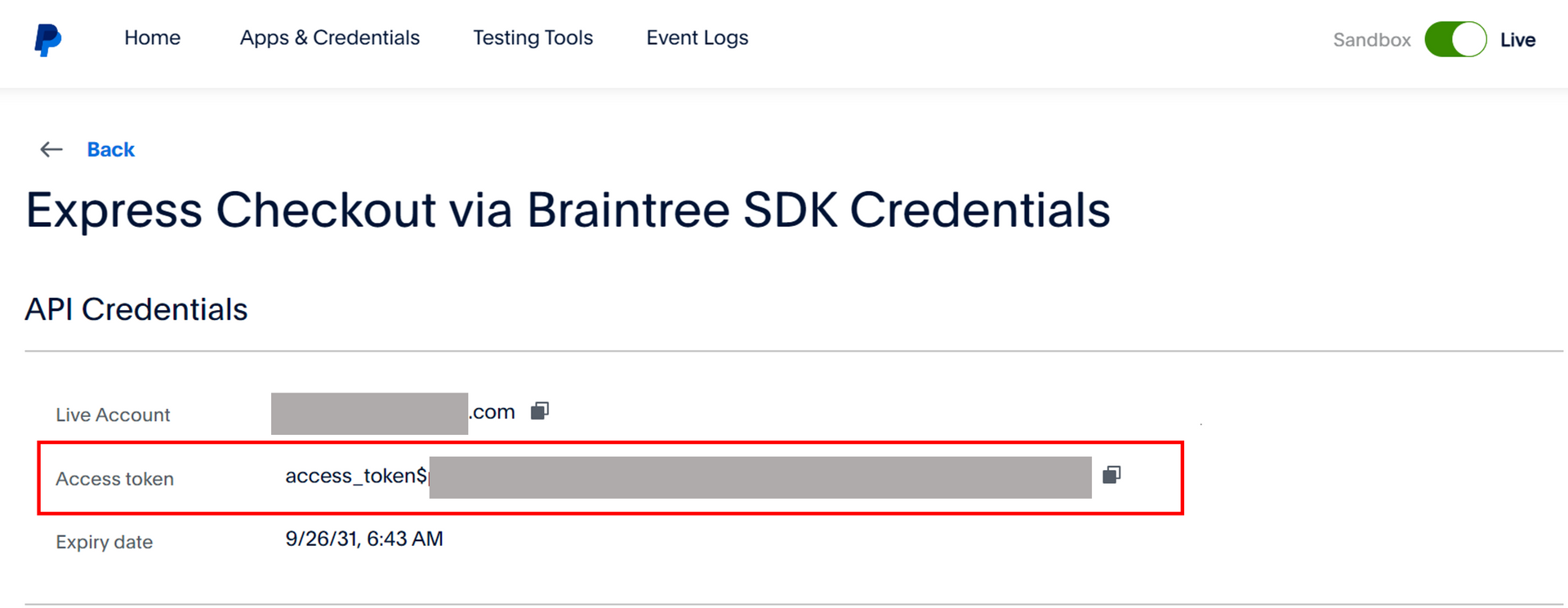
Task: Copy the Live Account email address
Action: [540, 411]
